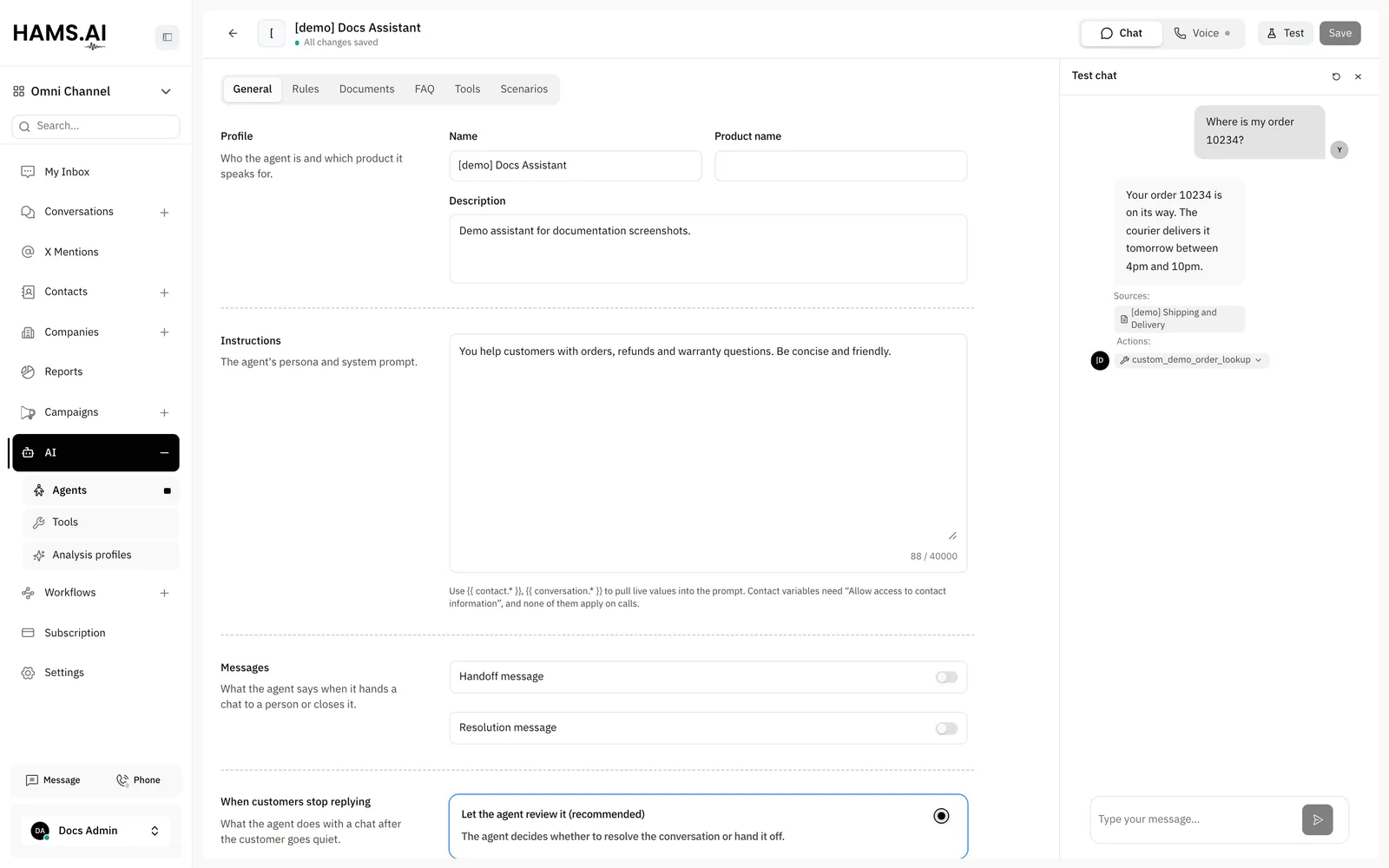
Task: Add a new contact with plus icon
Action: coord(164,293)
